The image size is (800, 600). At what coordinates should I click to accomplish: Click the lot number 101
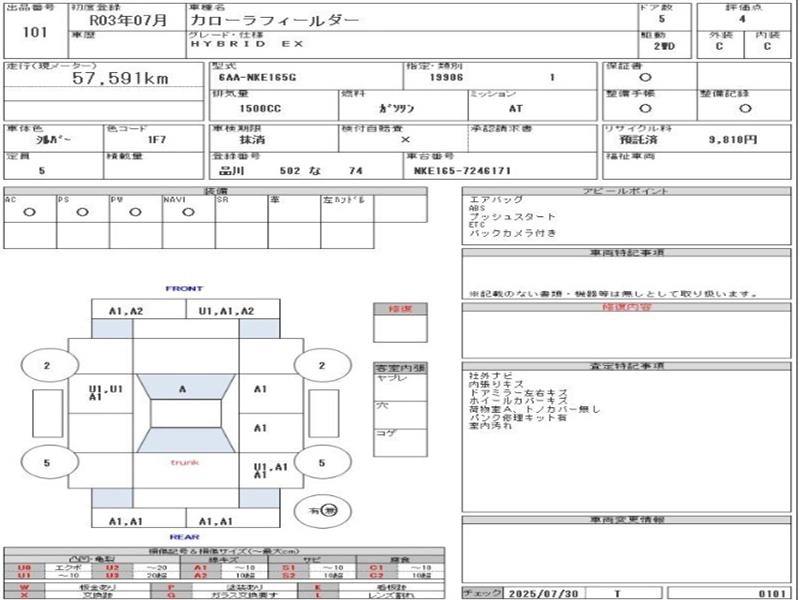[x=35, y=33]
